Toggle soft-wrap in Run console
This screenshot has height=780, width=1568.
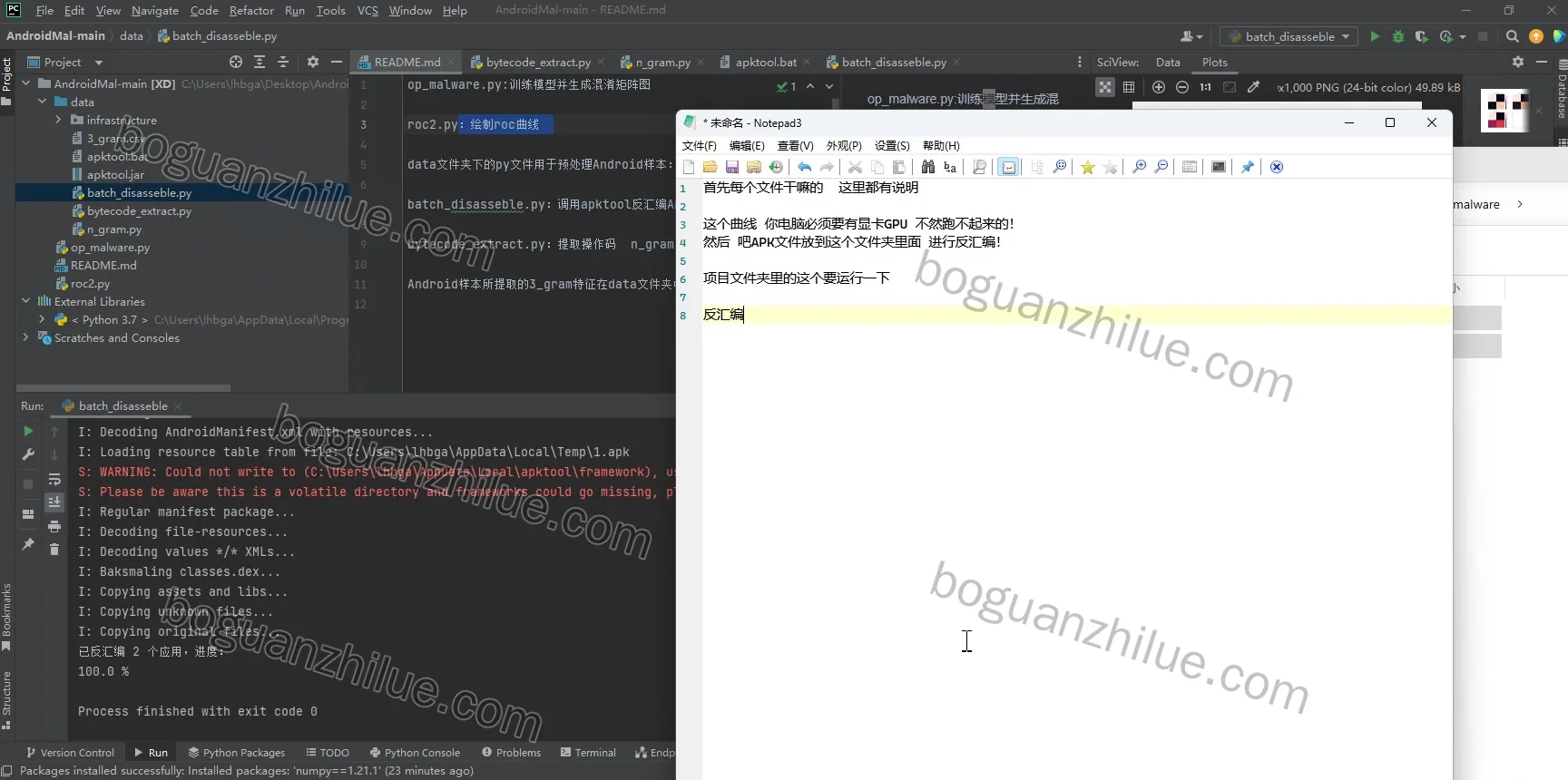point(54,479)
